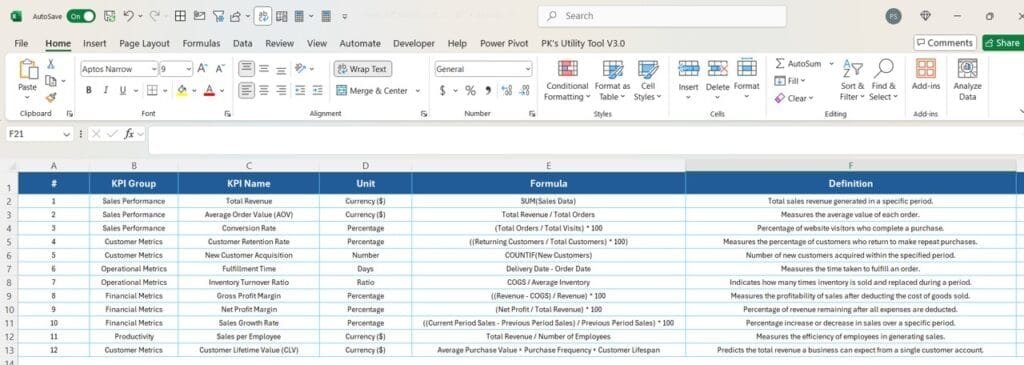1024x365 pixels.
Task: Align text to the top
Action: (x=246, y=69)
